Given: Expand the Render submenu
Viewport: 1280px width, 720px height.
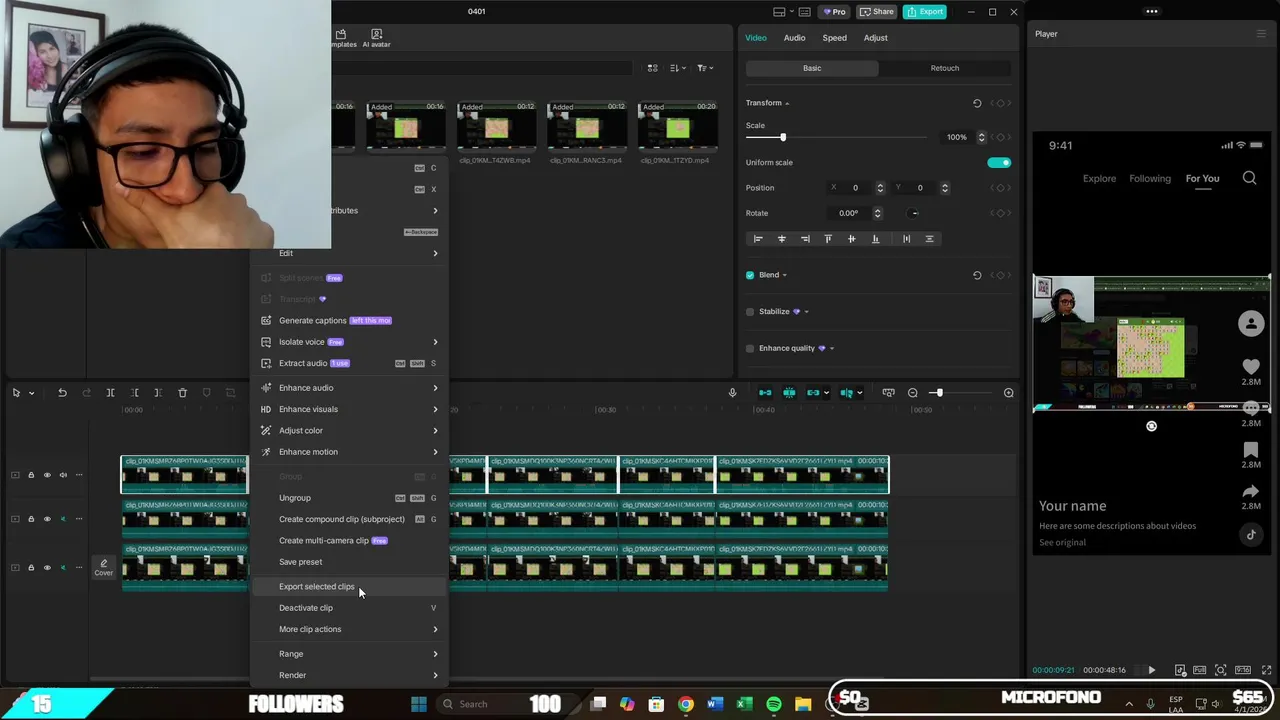Looking at the screenshot, I should [347, 675].
